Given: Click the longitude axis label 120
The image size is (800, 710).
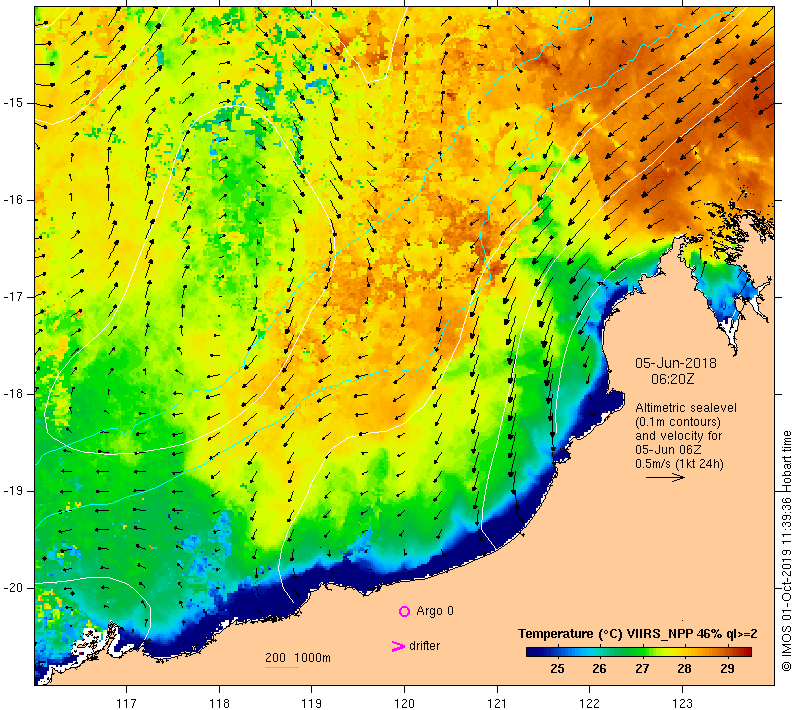Looking at the screenshot, I should pos(404,703).
